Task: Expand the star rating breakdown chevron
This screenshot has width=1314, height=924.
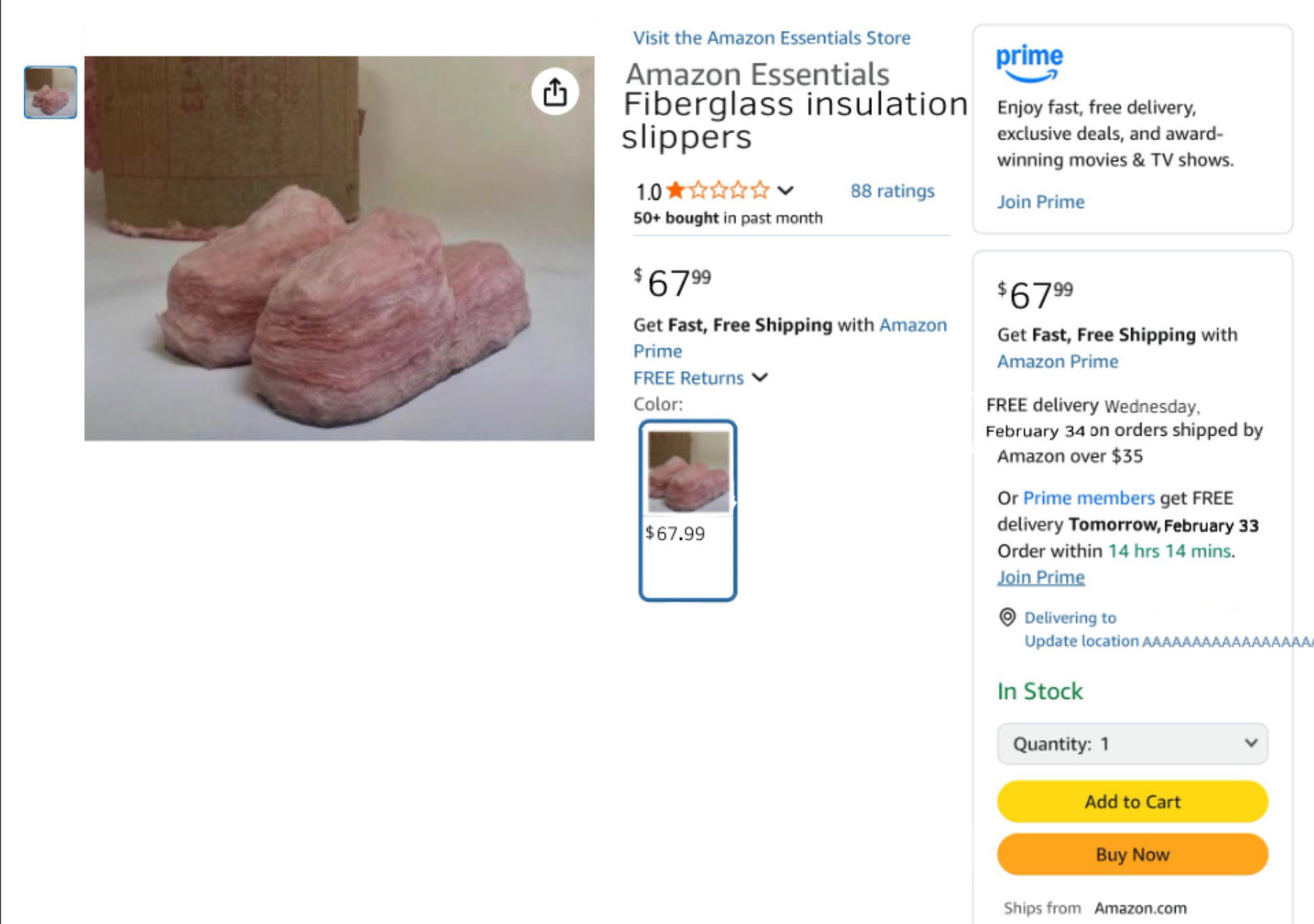Action: coord(785,191)
